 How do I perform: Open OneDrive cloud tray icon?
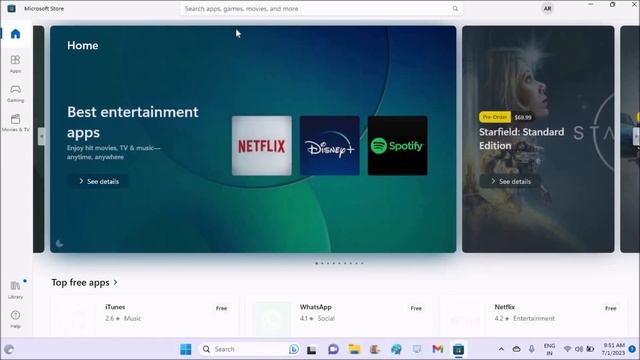(516, 349)
